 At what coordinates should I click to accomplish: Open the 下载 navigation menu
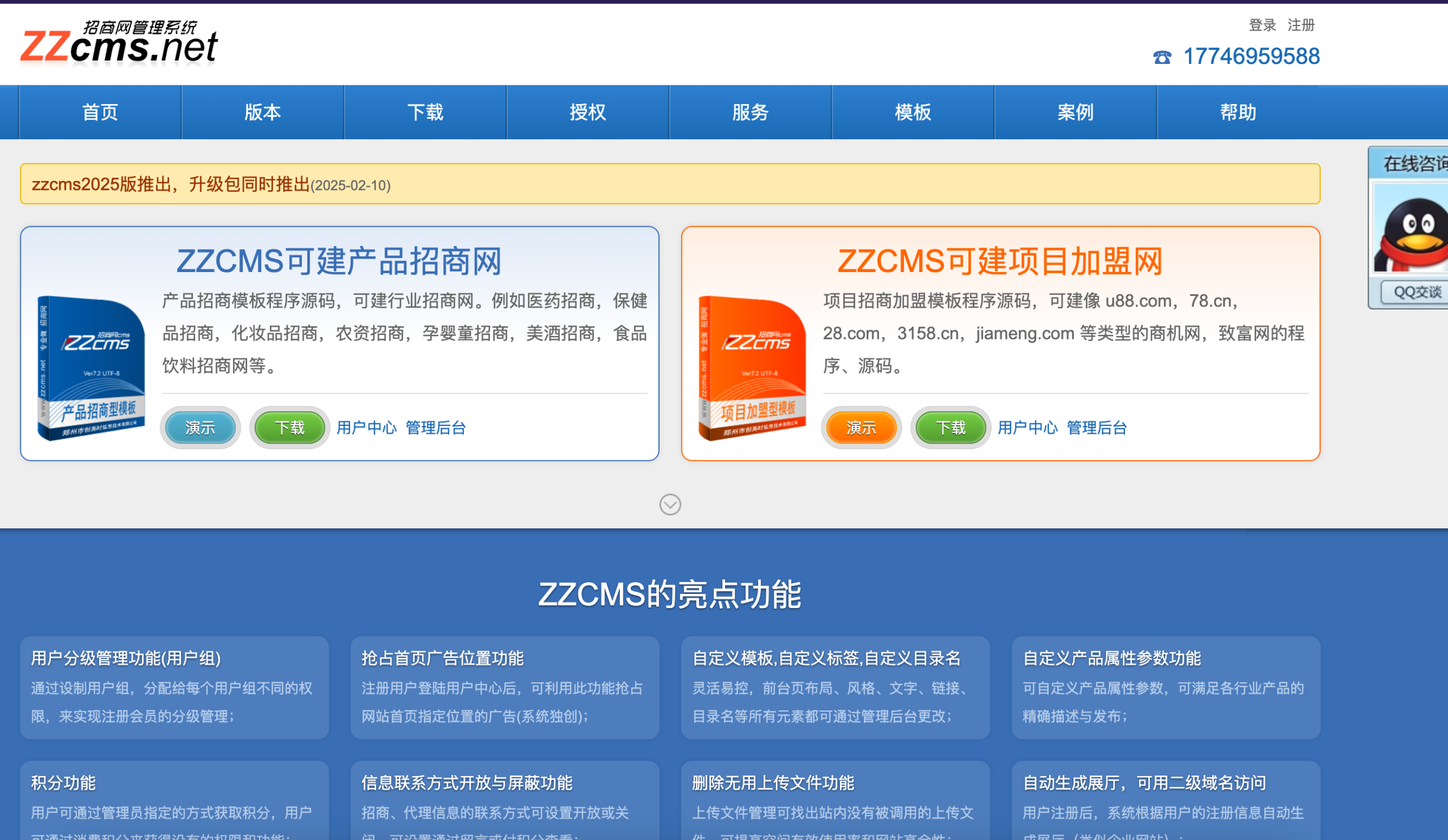click(425, 112)
